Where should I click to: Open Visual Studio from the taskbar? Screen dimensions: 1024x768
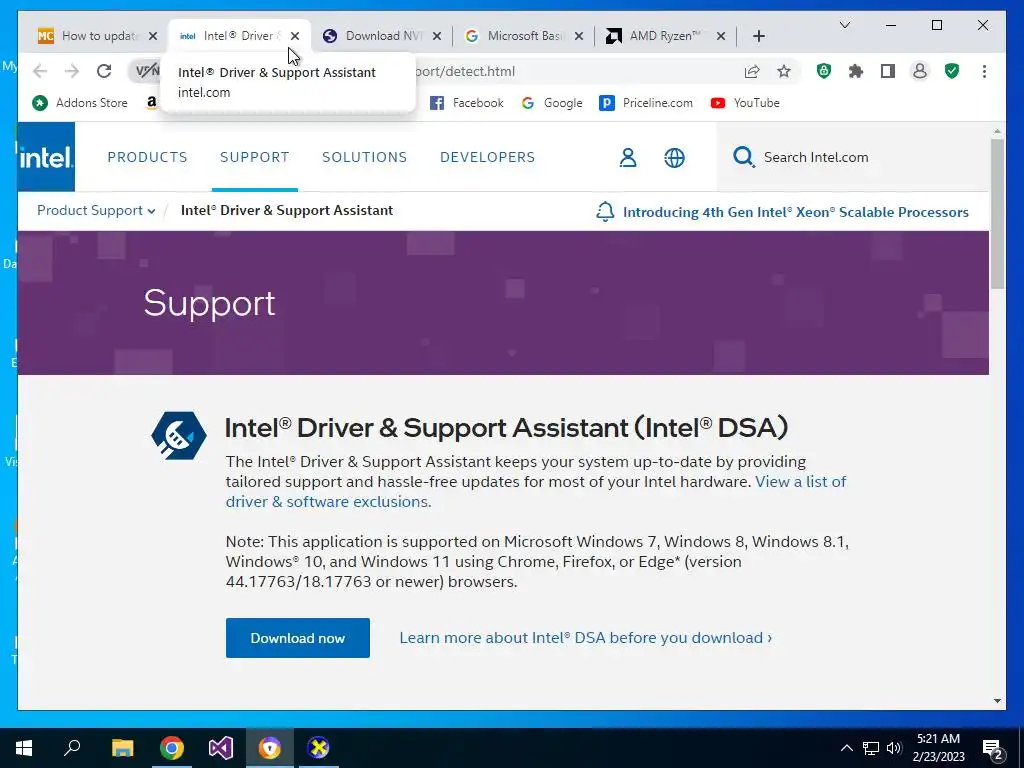(221, 748)
